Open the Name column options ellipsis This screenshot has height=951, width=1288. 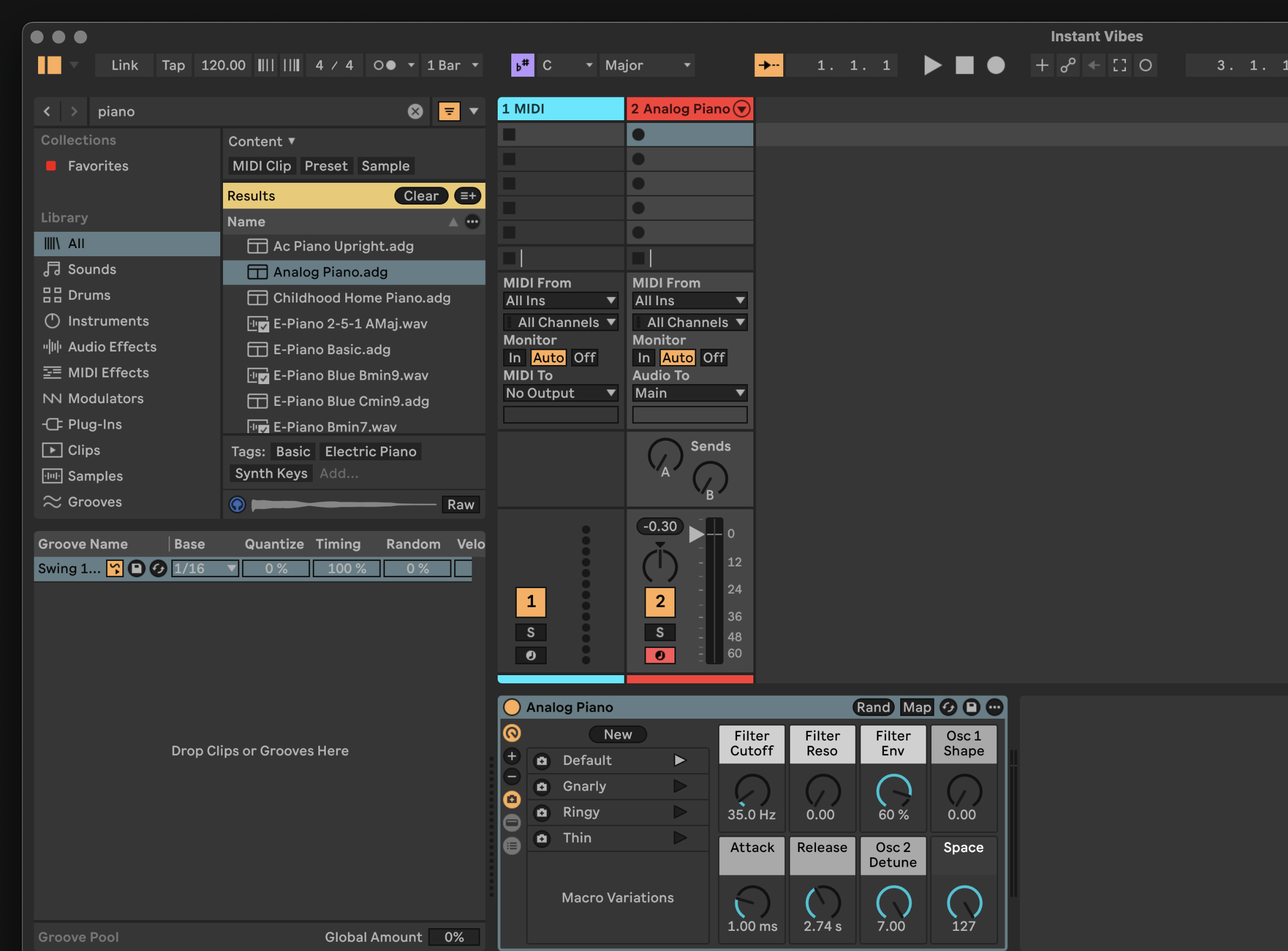pos(473,221)
